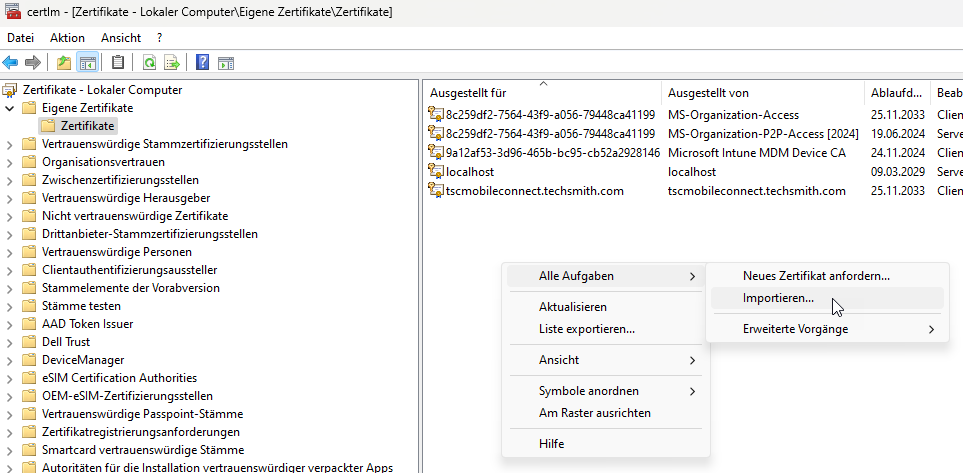Collapse the Eigene Zertifikate tree node
This screenshot has height=473, width=963.
[x=10, y=108]
